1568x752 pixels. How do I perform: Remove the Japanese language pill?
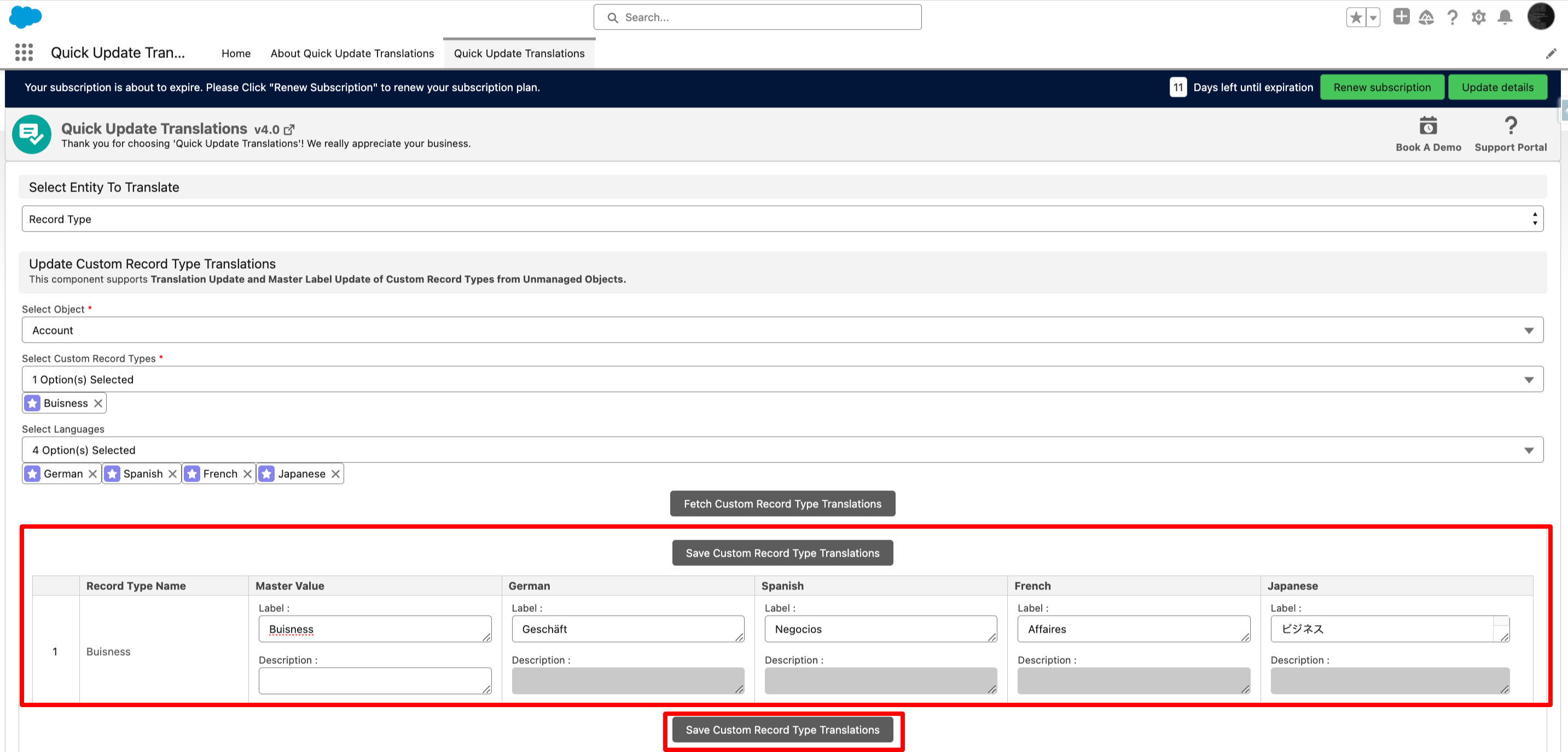(x=335, y=474)
